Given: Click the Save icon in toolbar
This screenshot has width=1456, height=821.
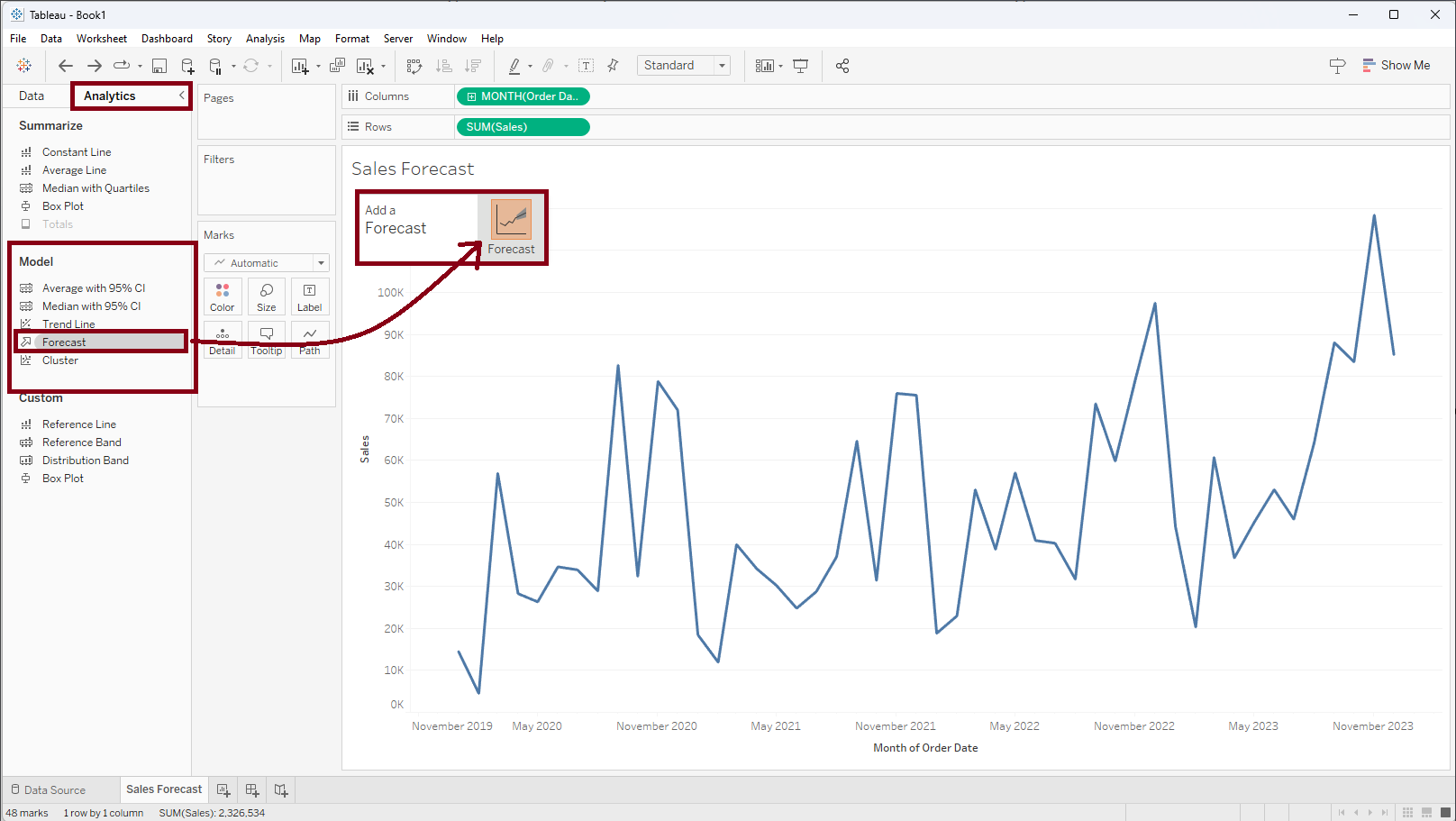Looking at the screenshot, I should (159, 66).
